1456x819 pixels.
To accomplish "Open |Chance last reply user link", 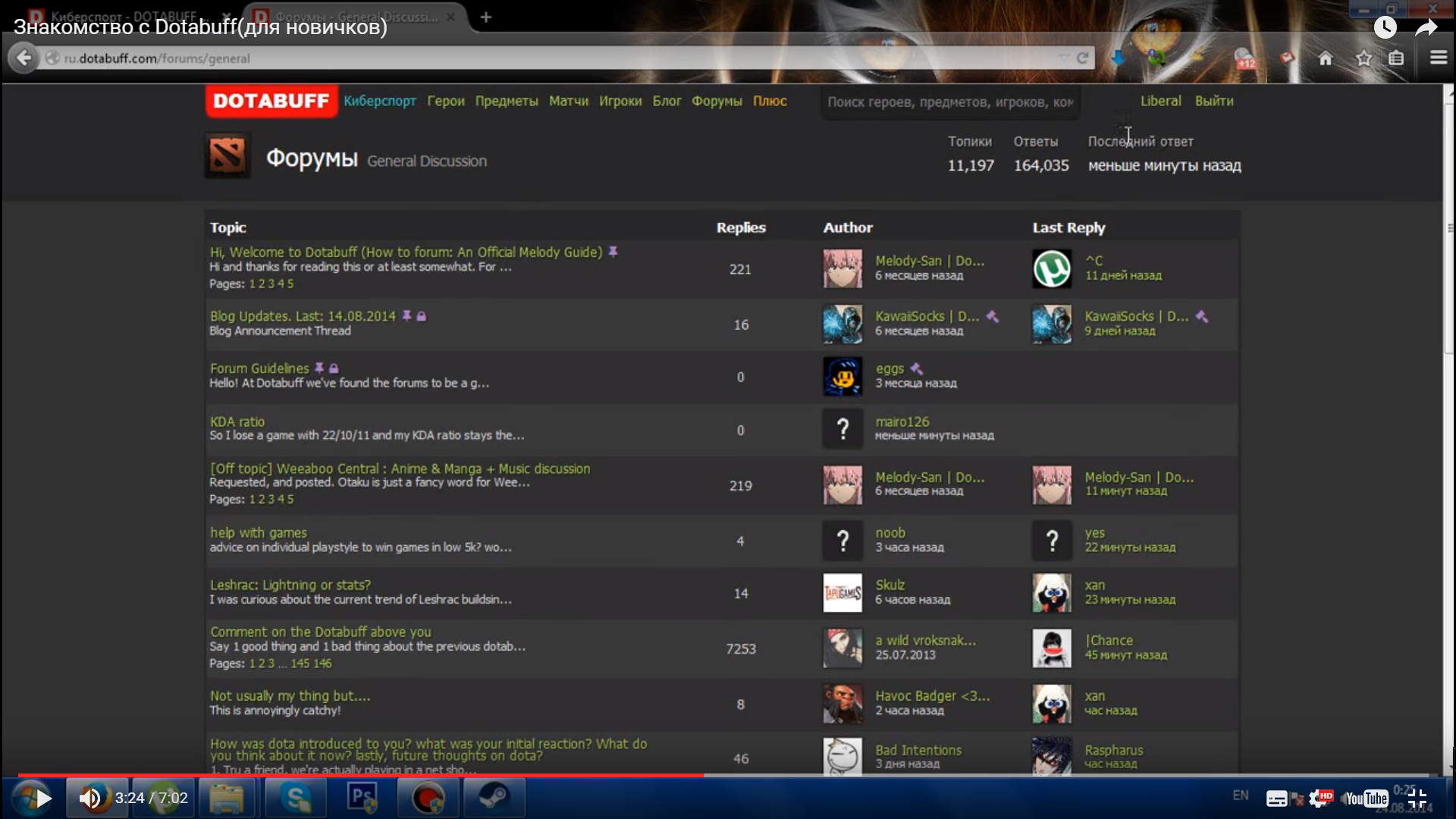I will pos(1109,640).
